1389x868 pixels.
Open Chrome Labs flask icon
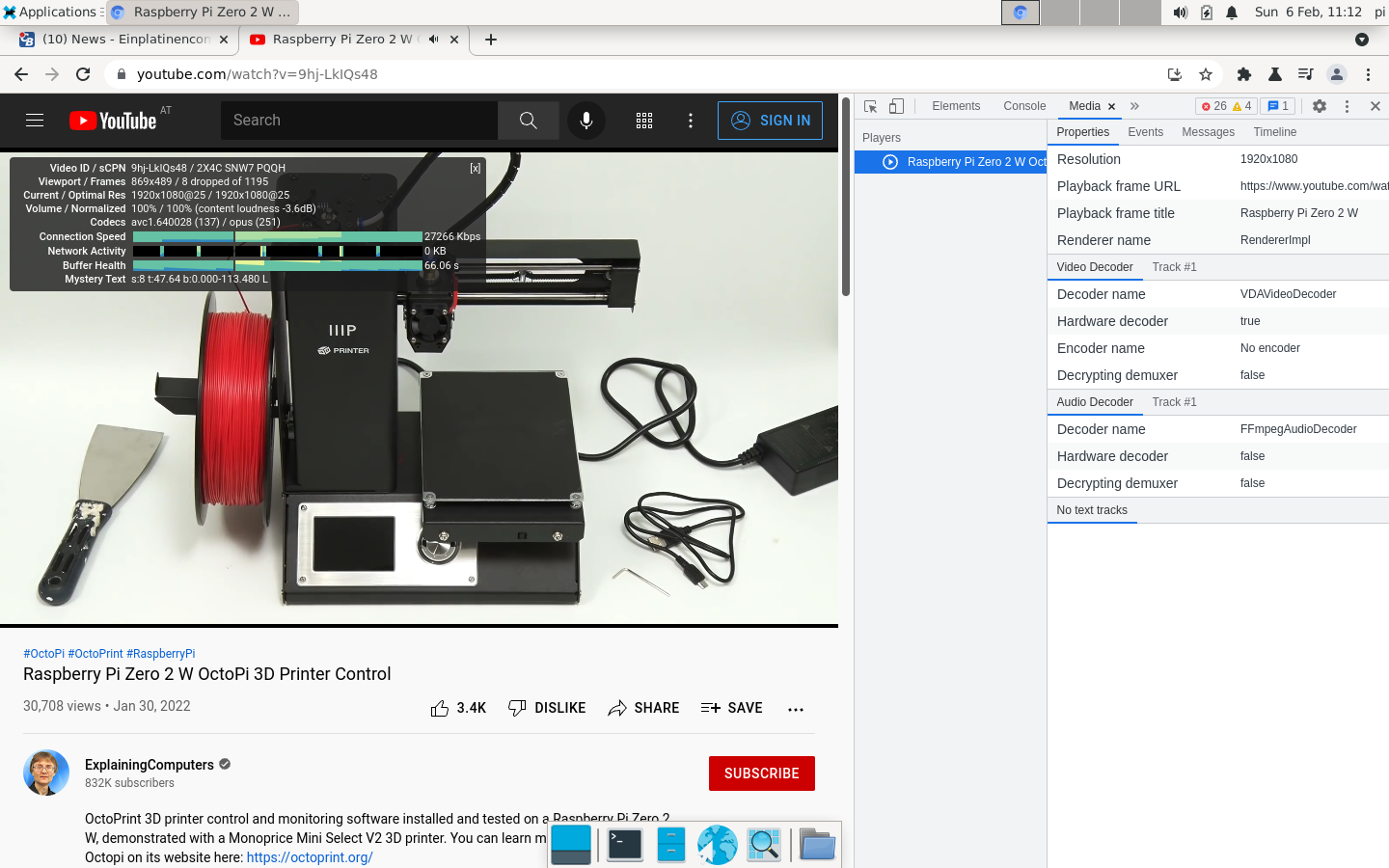tap(1275, 74)
